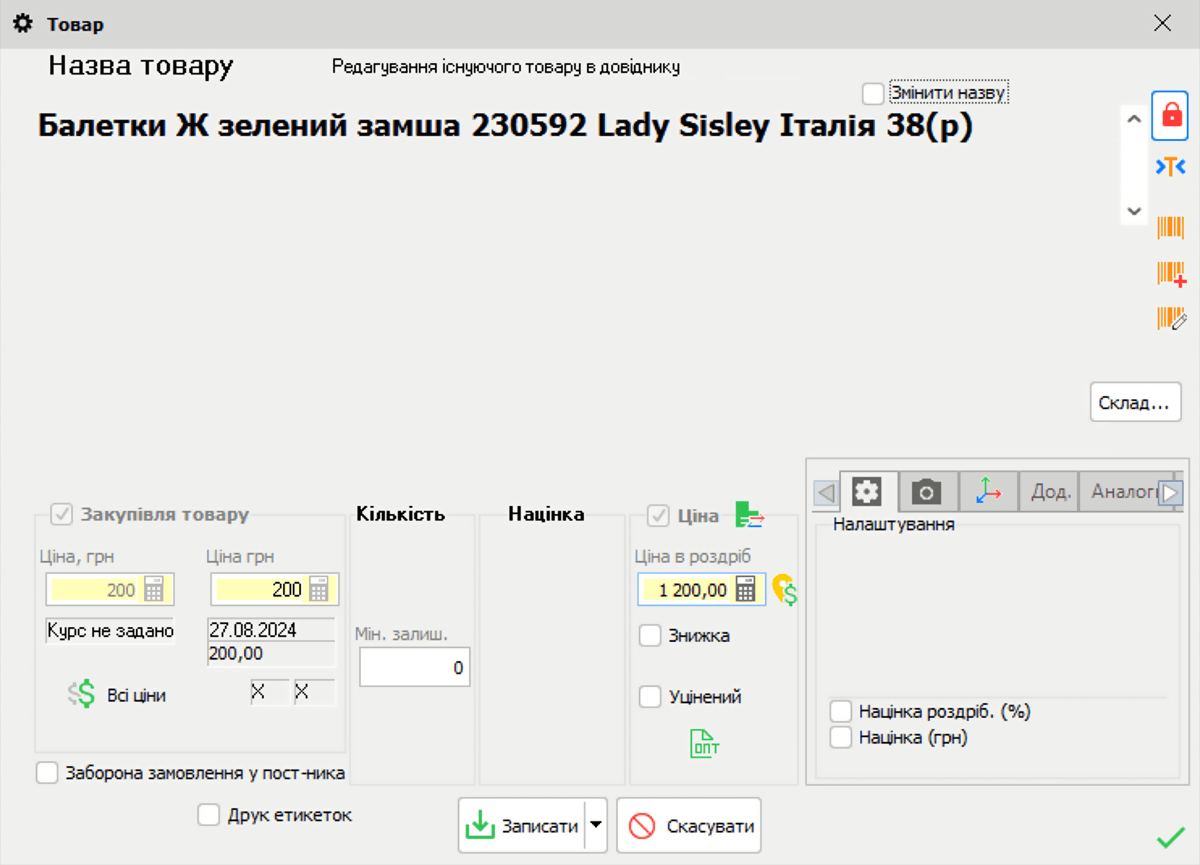The height and width of the screenshot is (865, 1200).
Task: Check the Друк етикеток option
Action: pyautogui.click(x=209, y=816)
